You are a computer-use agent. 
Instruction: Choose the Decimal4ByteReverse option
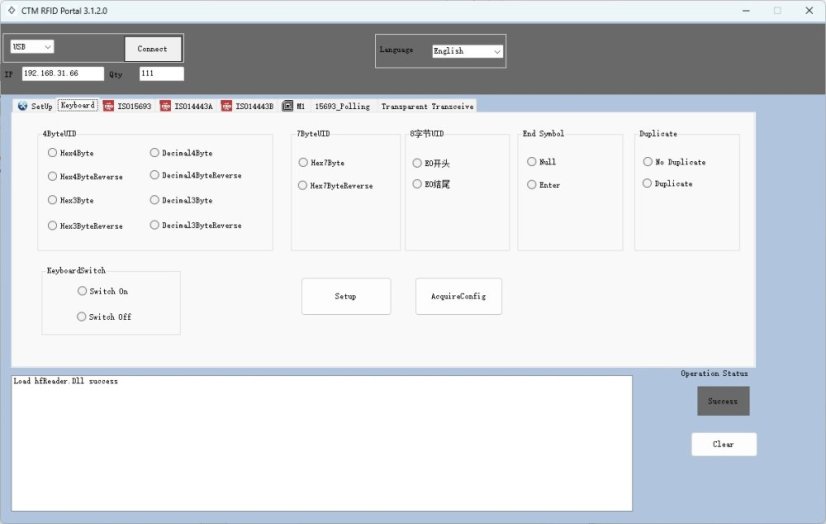pyautogui.click(x=154, y=175)
